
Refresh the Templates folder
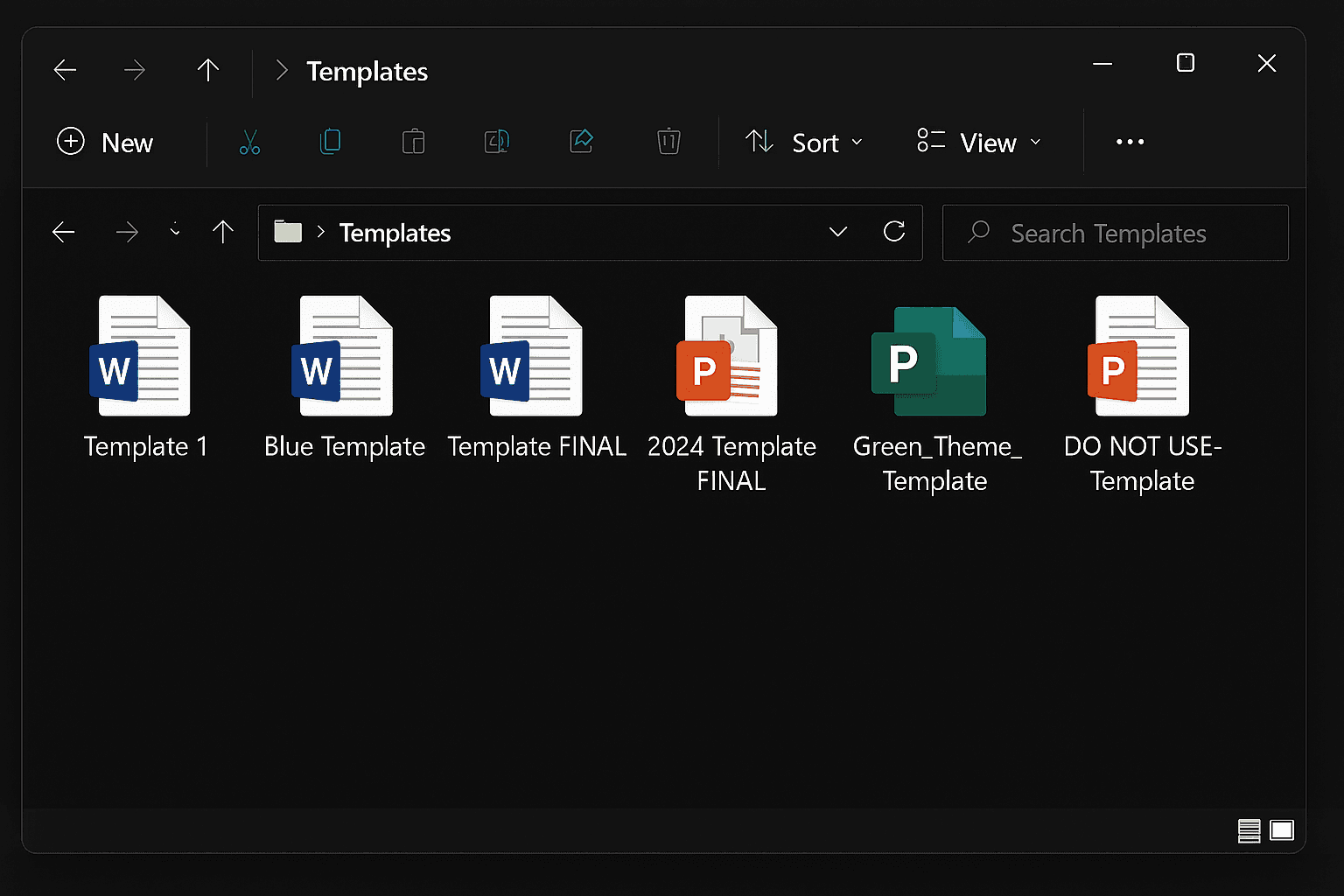tap(894, 231)
